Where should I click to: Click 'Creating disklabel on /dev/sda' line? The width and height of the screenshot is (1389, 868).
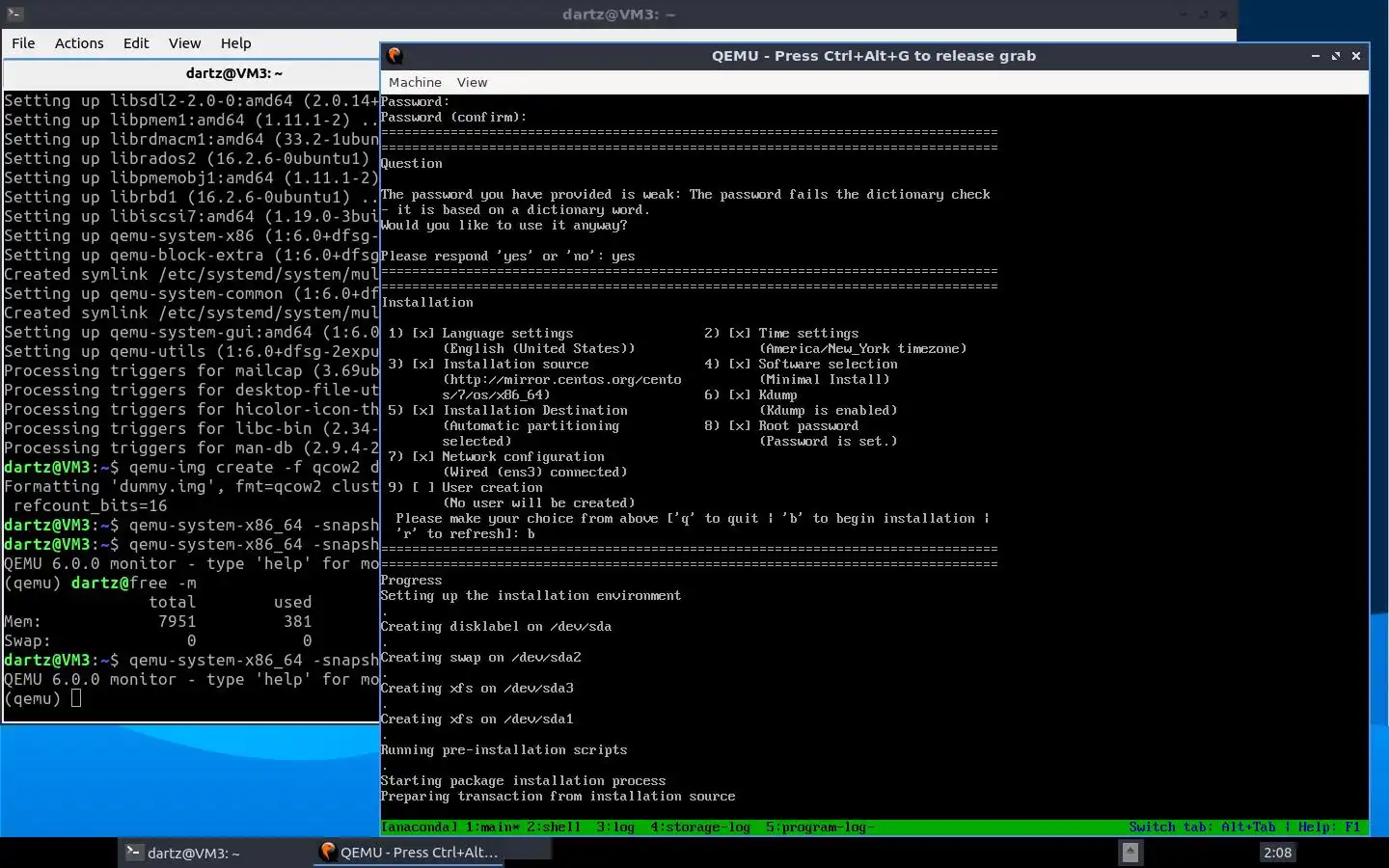point(496,627)
